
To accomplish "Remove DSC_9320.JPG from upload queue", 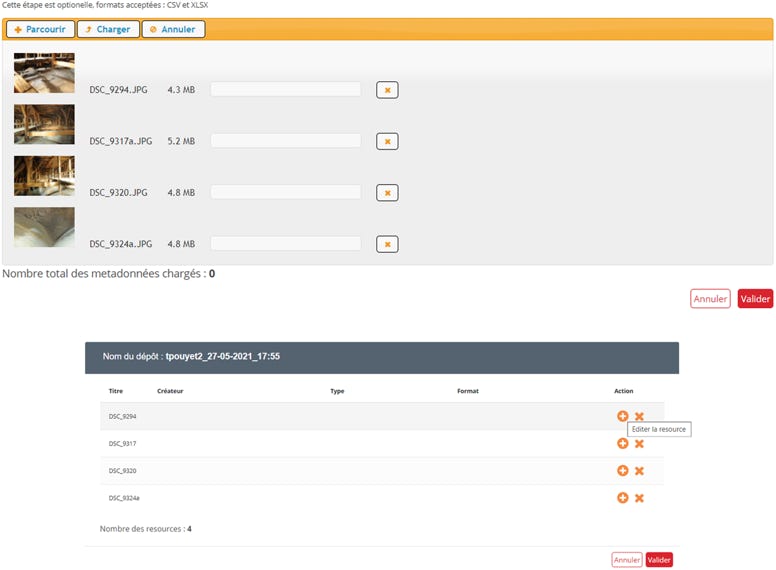I will [x=387, y=192].
